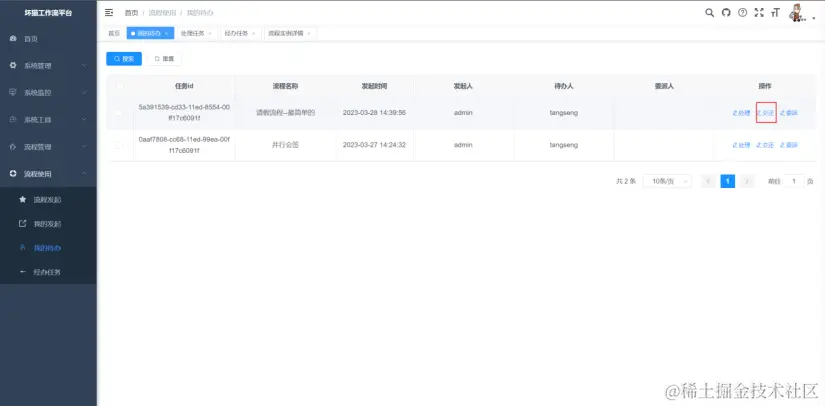This screenshot has height=407, width=825.
Task: Expand the 系统监控 sidebar menu chevron
Action: point(84,93)
